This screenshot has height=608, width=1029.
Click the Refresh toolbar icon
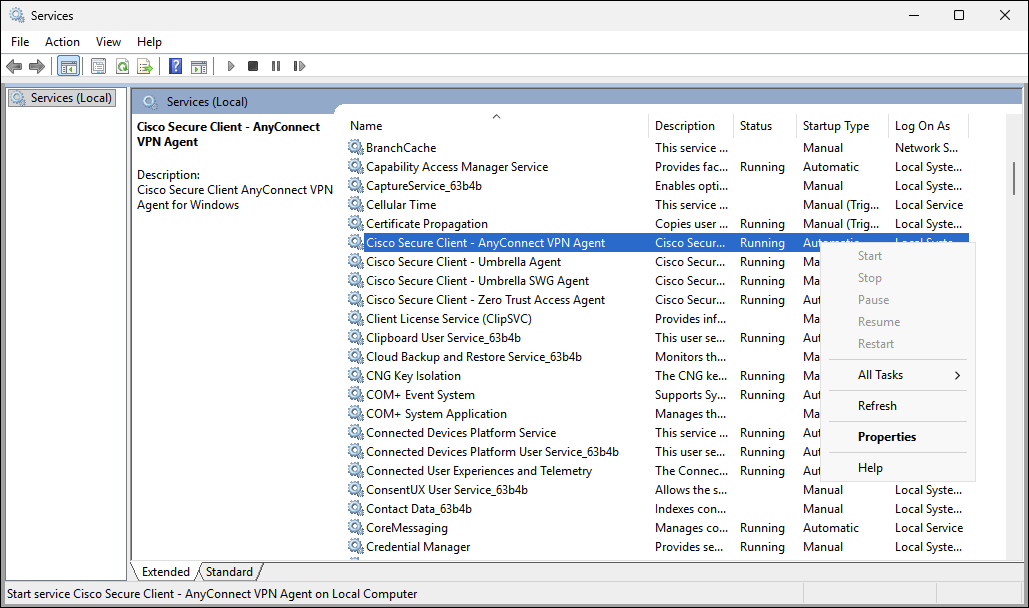click(x=122, y=66)
